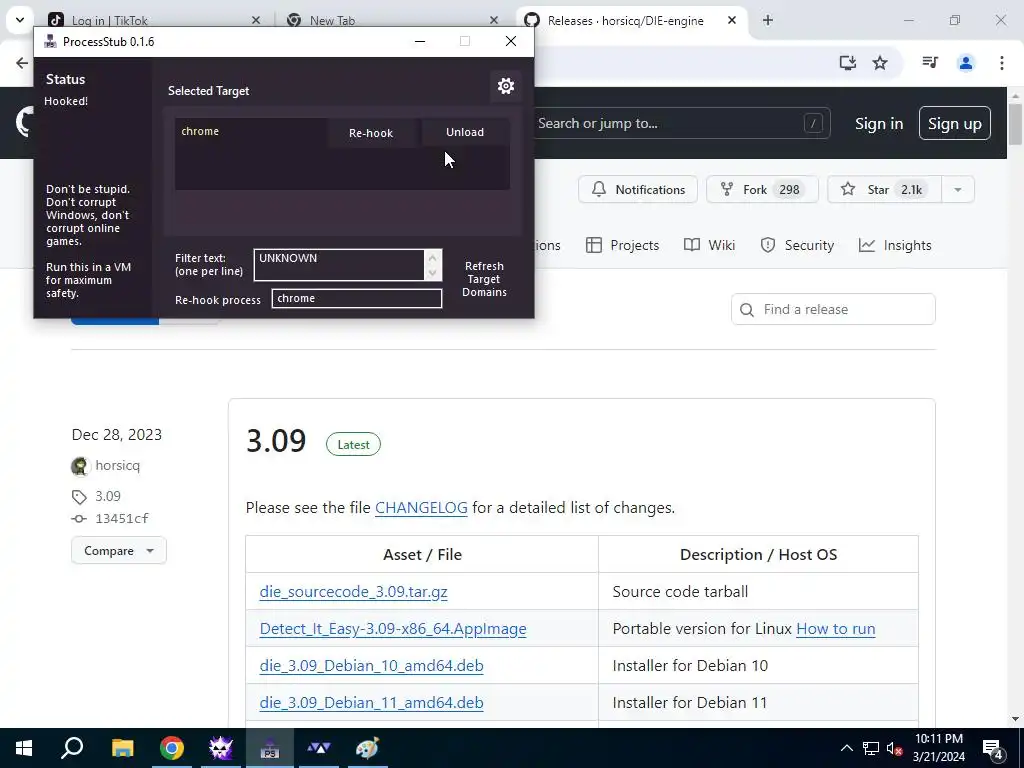Open a new Chrome tab
This screenshot has height=768, width=1024.
768,20
